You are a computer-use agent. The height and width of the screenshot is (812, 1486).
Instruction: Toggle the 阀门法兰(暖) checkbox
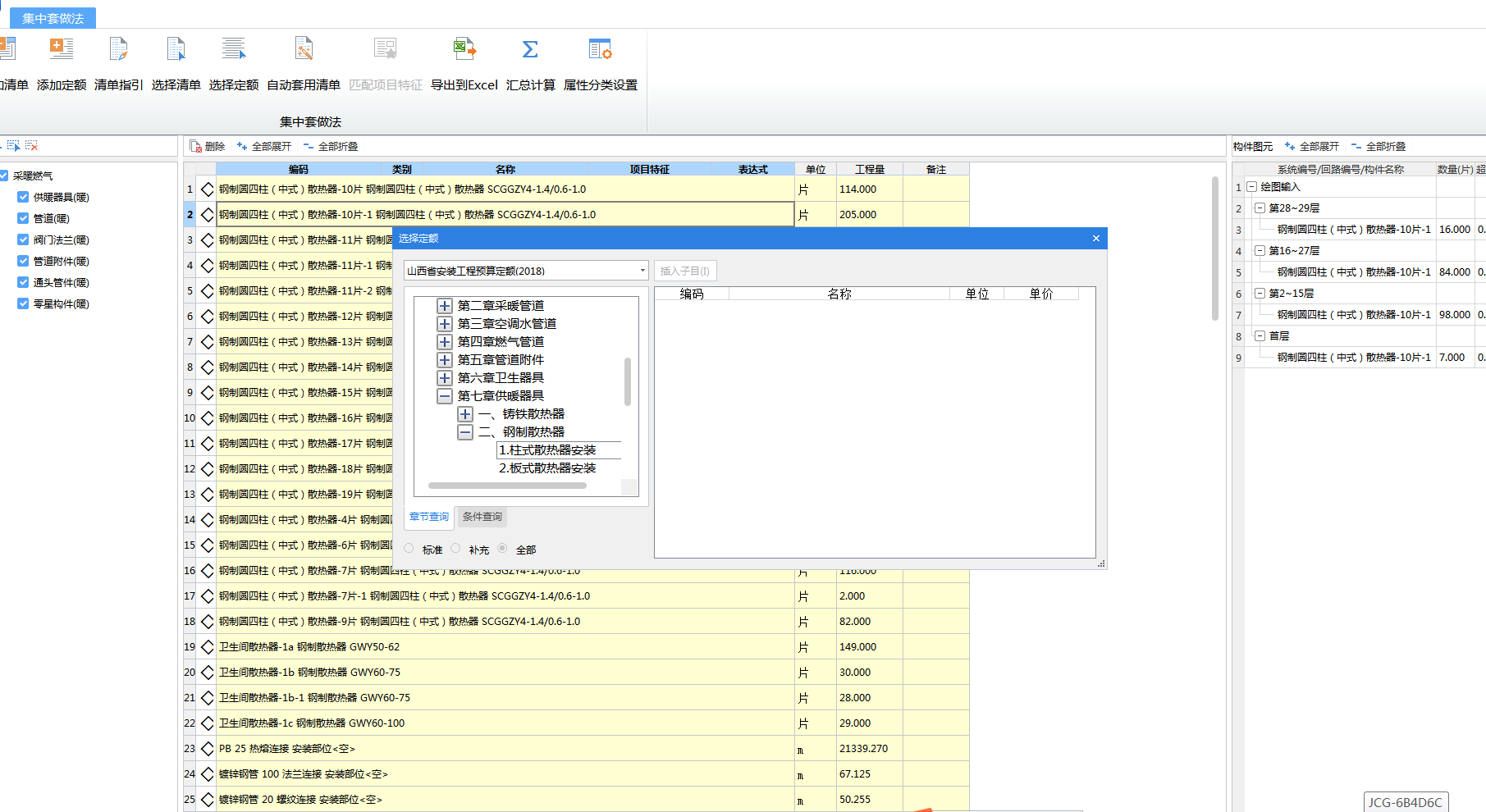pos(23,239)
